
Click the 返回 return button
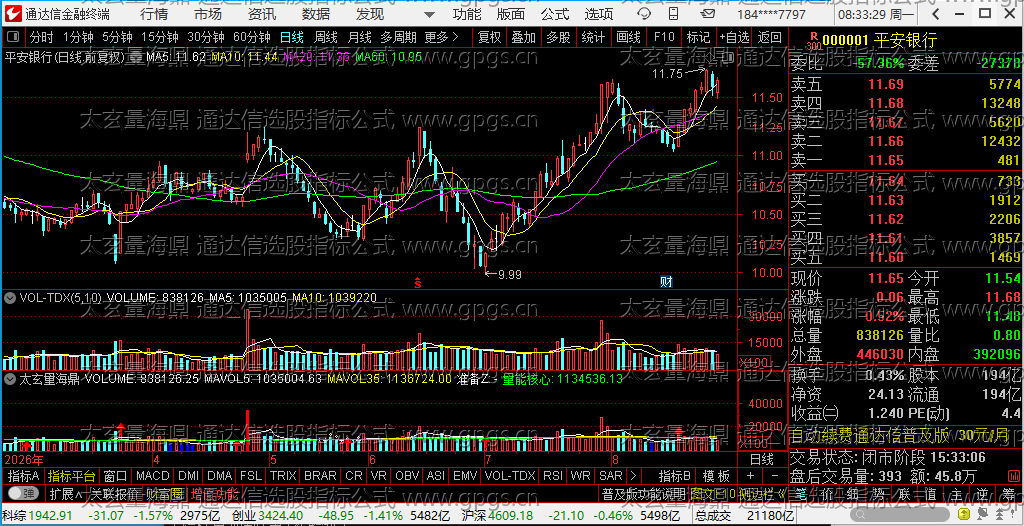coord(770,37)
